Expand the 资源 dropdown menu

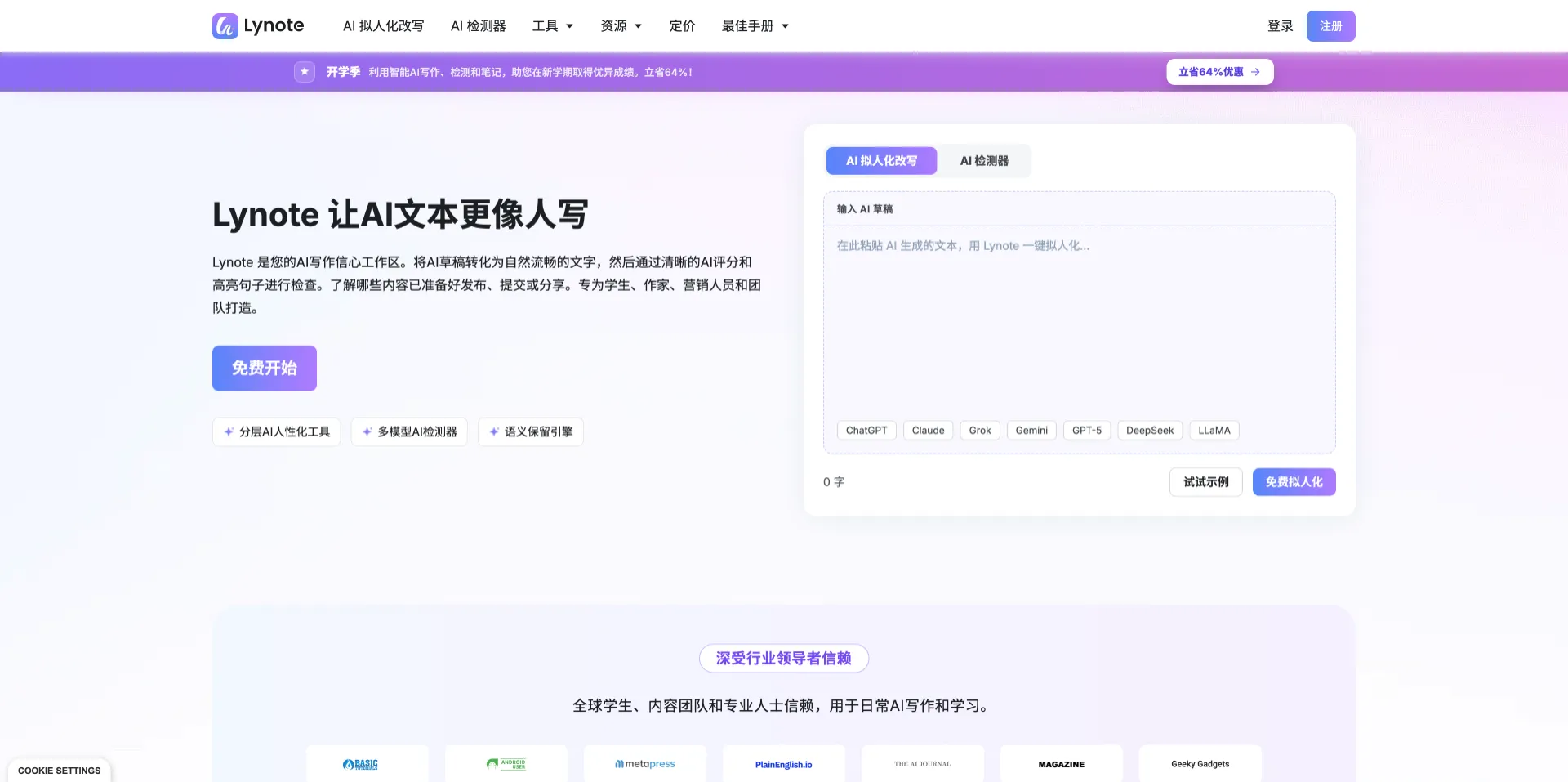click(x=621, y=26)
